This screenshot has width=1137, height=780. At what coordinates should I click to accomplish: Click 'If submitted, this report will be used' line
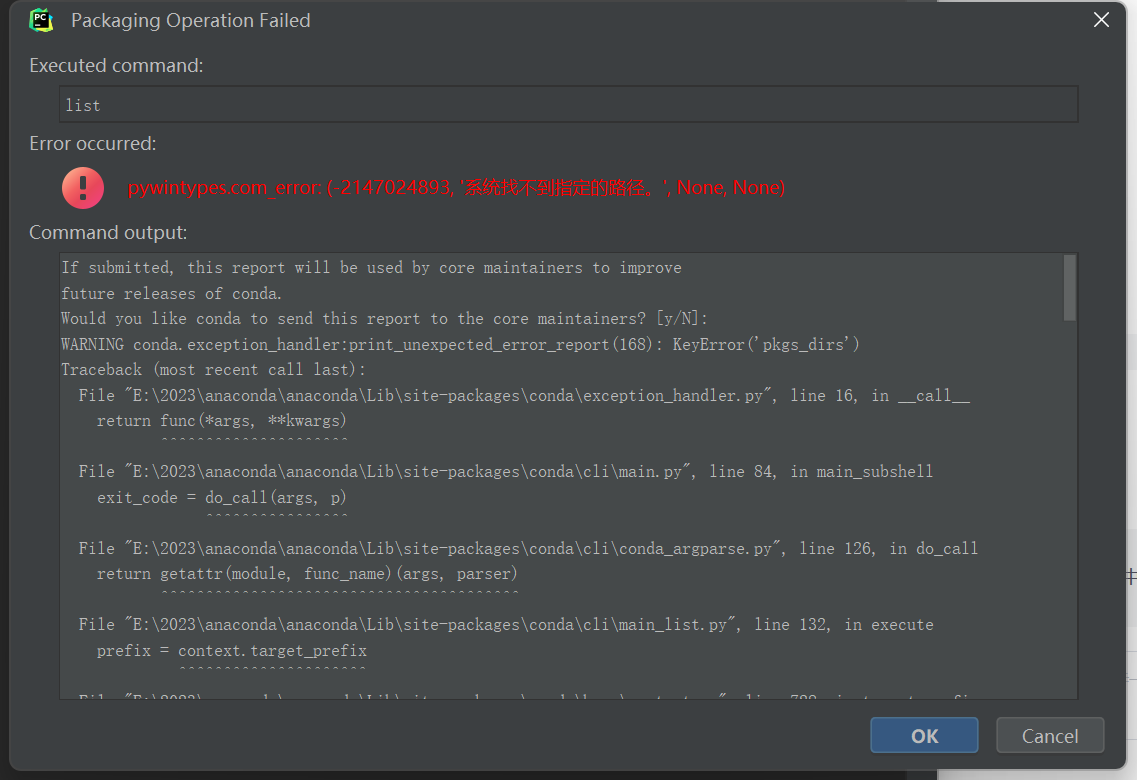[x=371, y=267]
